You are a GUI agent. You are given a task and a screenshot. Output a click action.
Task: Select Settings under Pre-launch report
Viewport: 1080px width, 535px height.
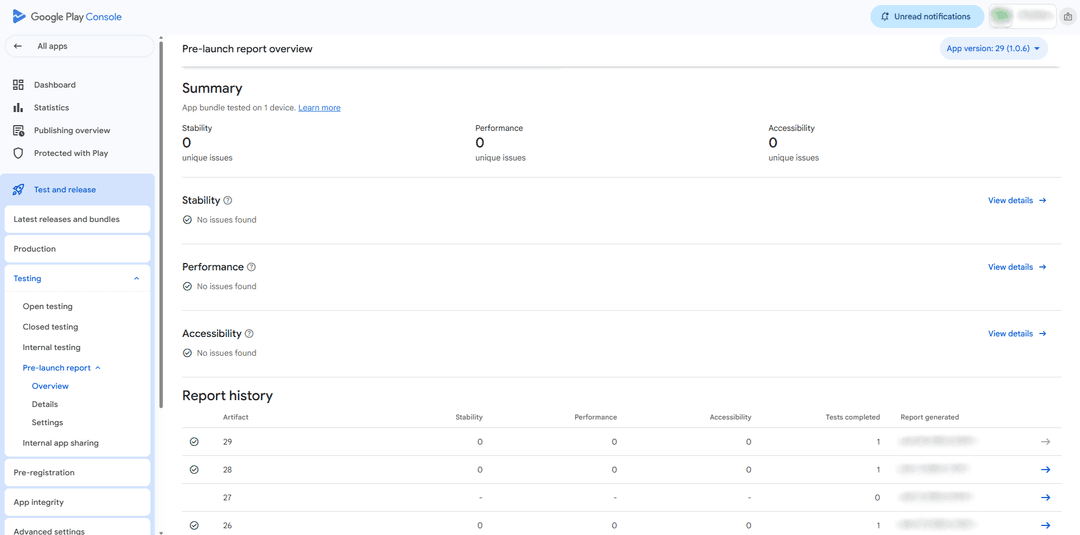pos(48,422)
